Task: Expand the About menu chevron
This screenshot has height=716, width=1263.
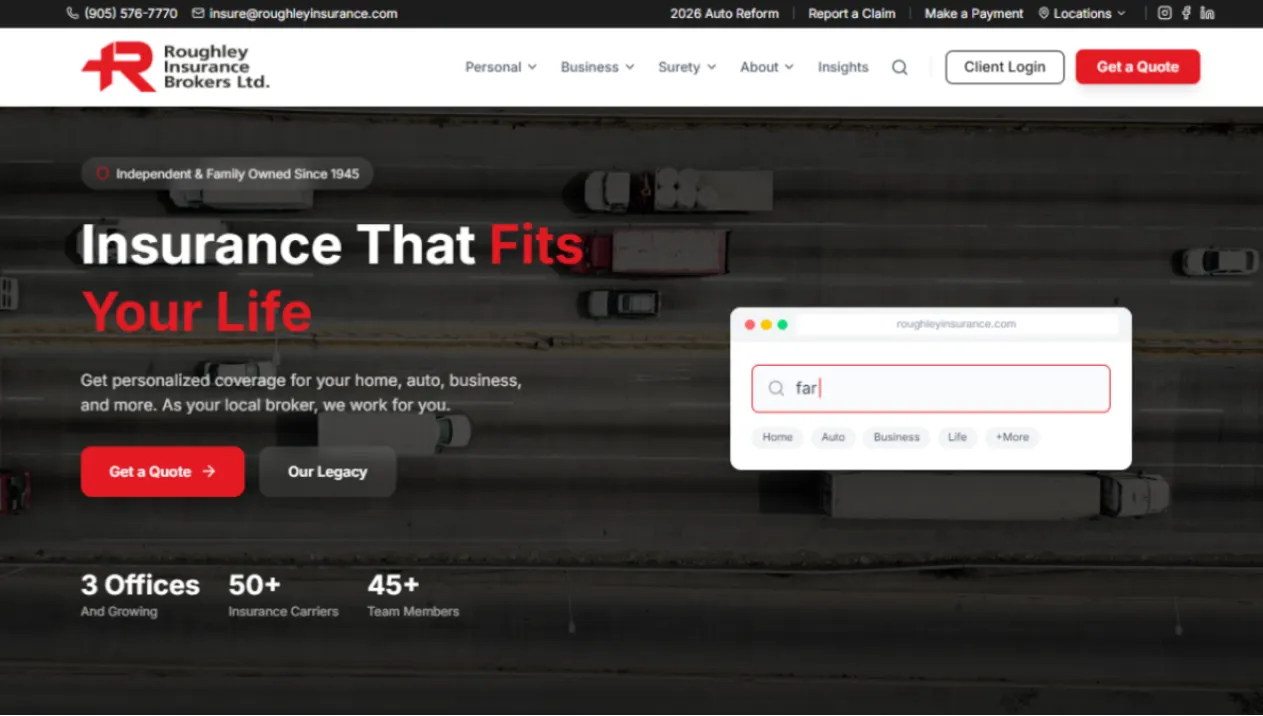Action: [789, 67]
